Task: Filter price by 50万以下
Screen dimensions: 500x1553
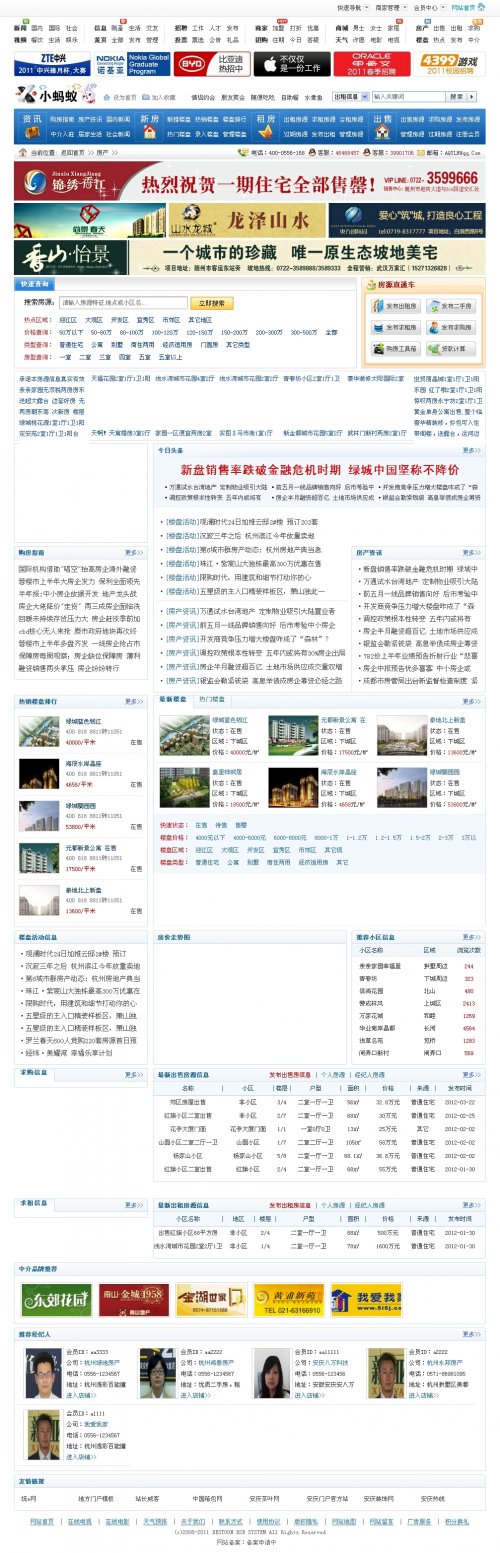Action: (71, 331)
